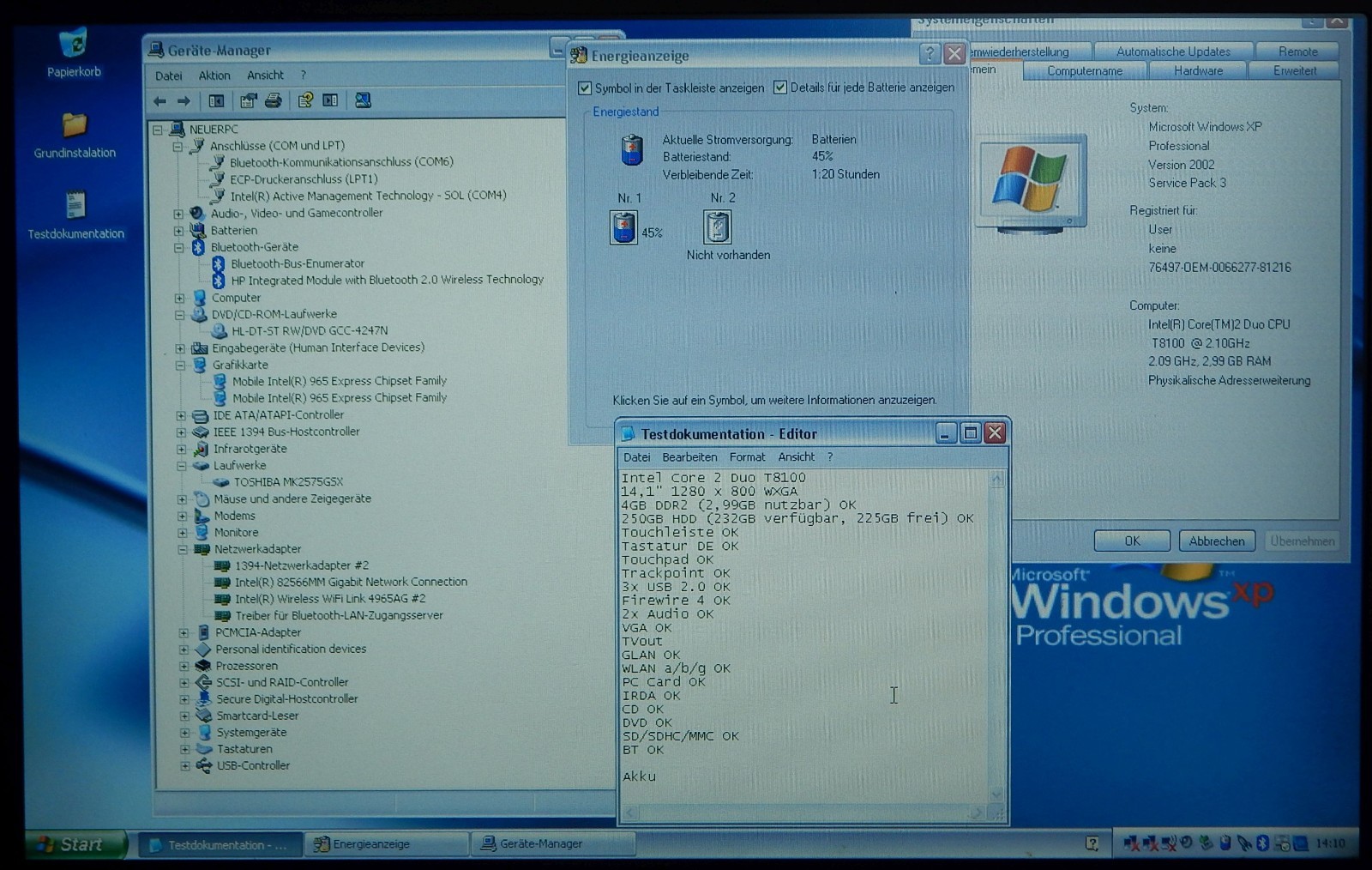This screenshot has width=1372, height=870.
Task: Switch to Energieanzeige taskbar button
Action: tap(387, 844)
